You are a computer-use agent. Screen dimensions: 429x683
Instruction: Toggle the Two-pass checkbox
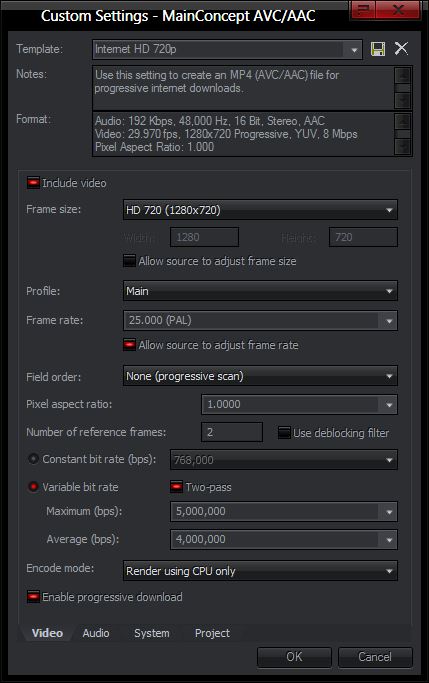coord(176,487)
